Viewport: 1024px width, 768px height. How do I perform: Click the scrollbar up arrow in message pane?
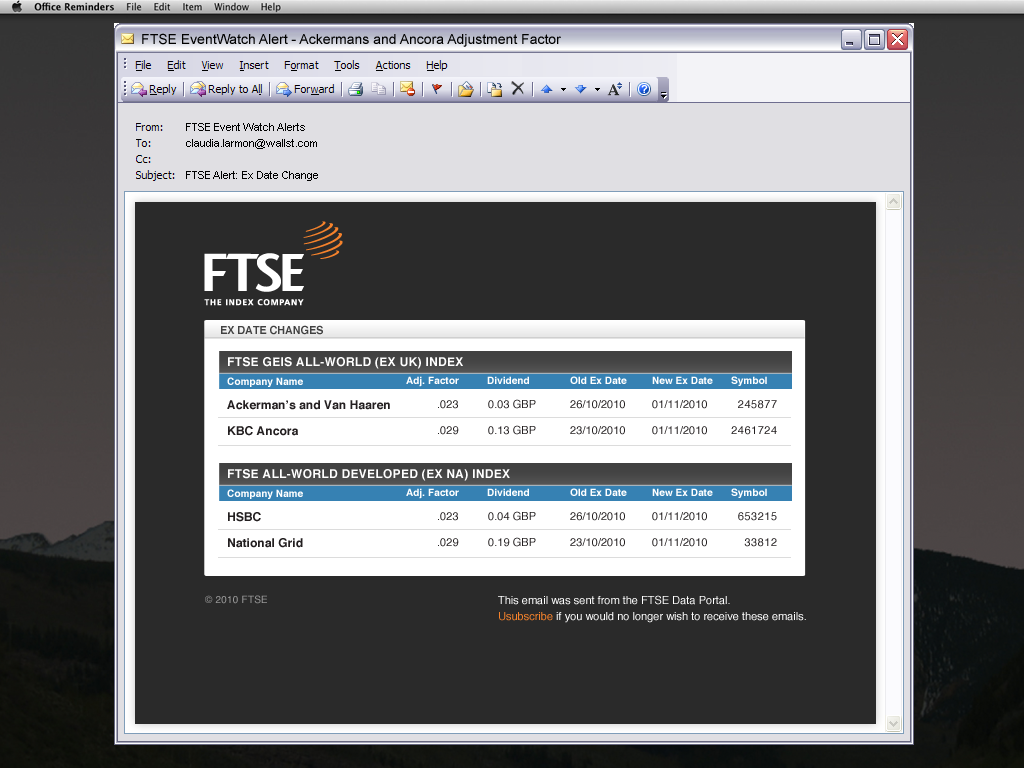[x=893, y=202]
